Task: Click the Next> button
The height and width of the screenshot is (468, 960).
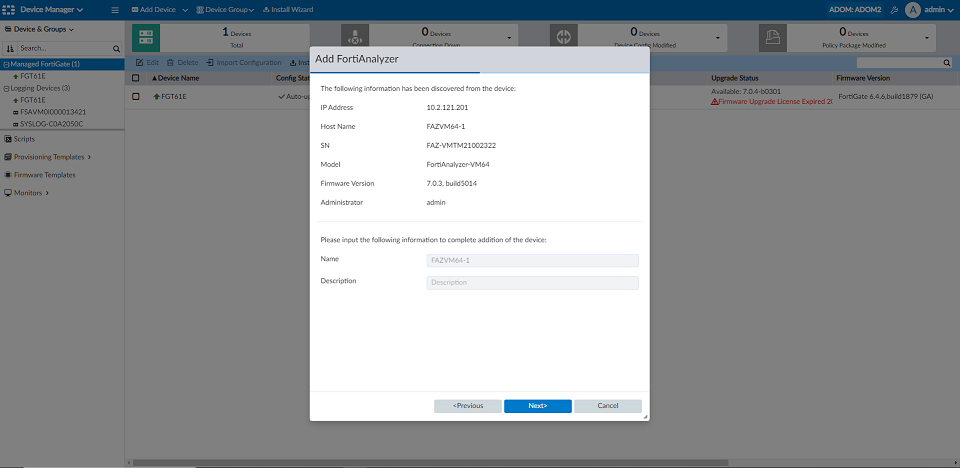Action: 538,406
